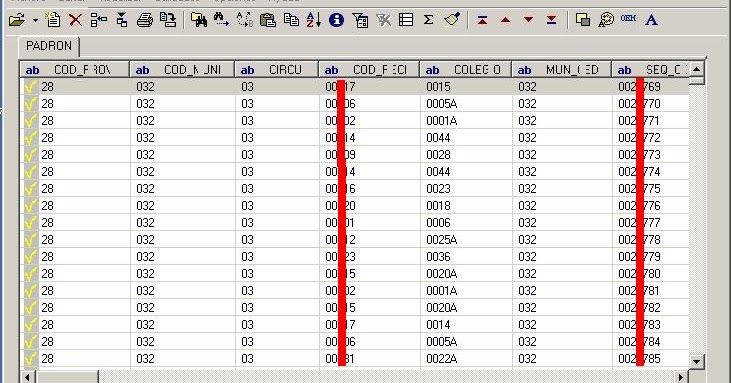Click the MUN_CED column header

(x=561, y=70)
